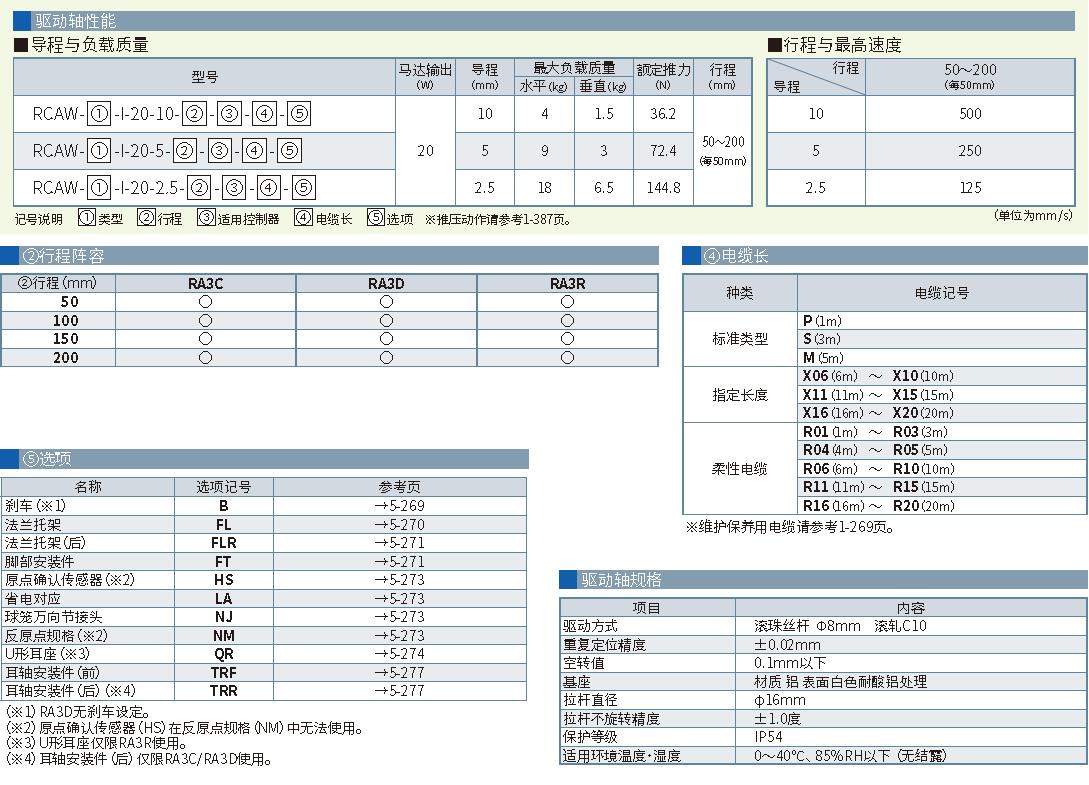Click the 推压动作请参考1-387页 note
Viewport: 1089px width, 785px height.
[x=498, y=220]
